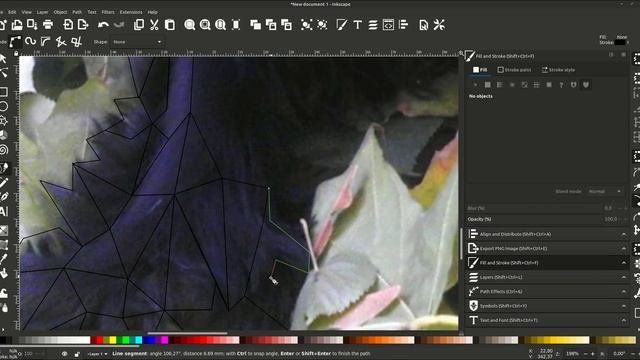Choose flat color paint button
The width and height of the screenshot is (640, 360).
coord(487,84)
